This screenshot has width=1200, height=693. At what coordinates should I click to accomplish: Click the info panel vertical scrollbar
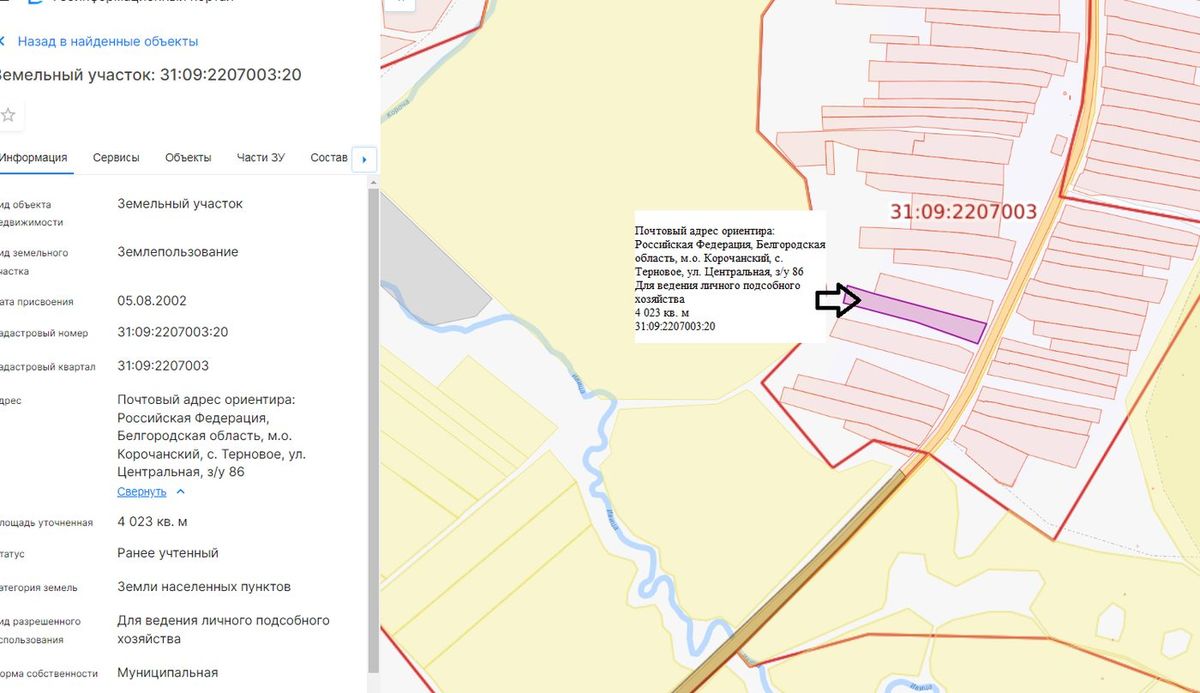click(x=374, y=430)
